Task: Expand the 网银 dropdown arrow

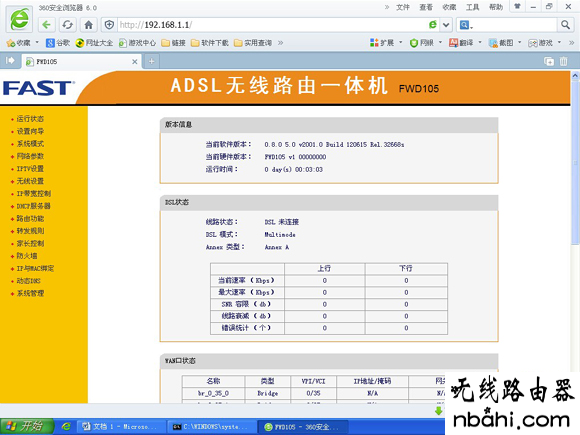Action: [x=441, y=43]
